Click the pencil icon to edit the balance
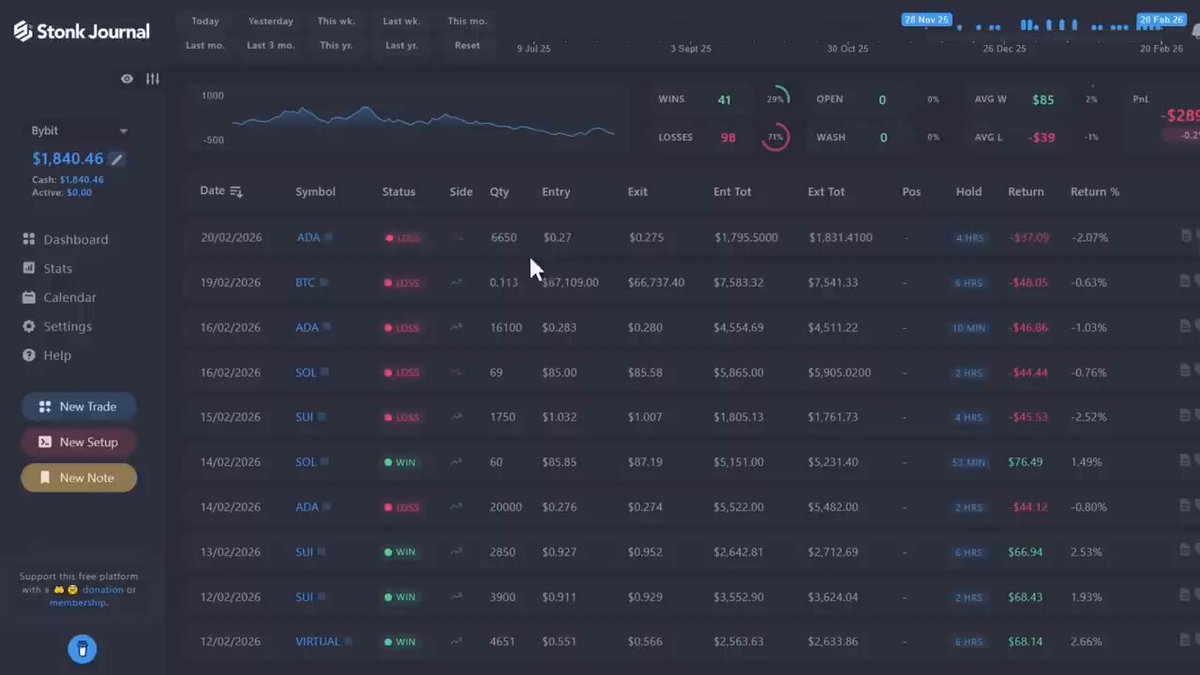The width and height of the screenshot is (1200, 675). [117, 158]
